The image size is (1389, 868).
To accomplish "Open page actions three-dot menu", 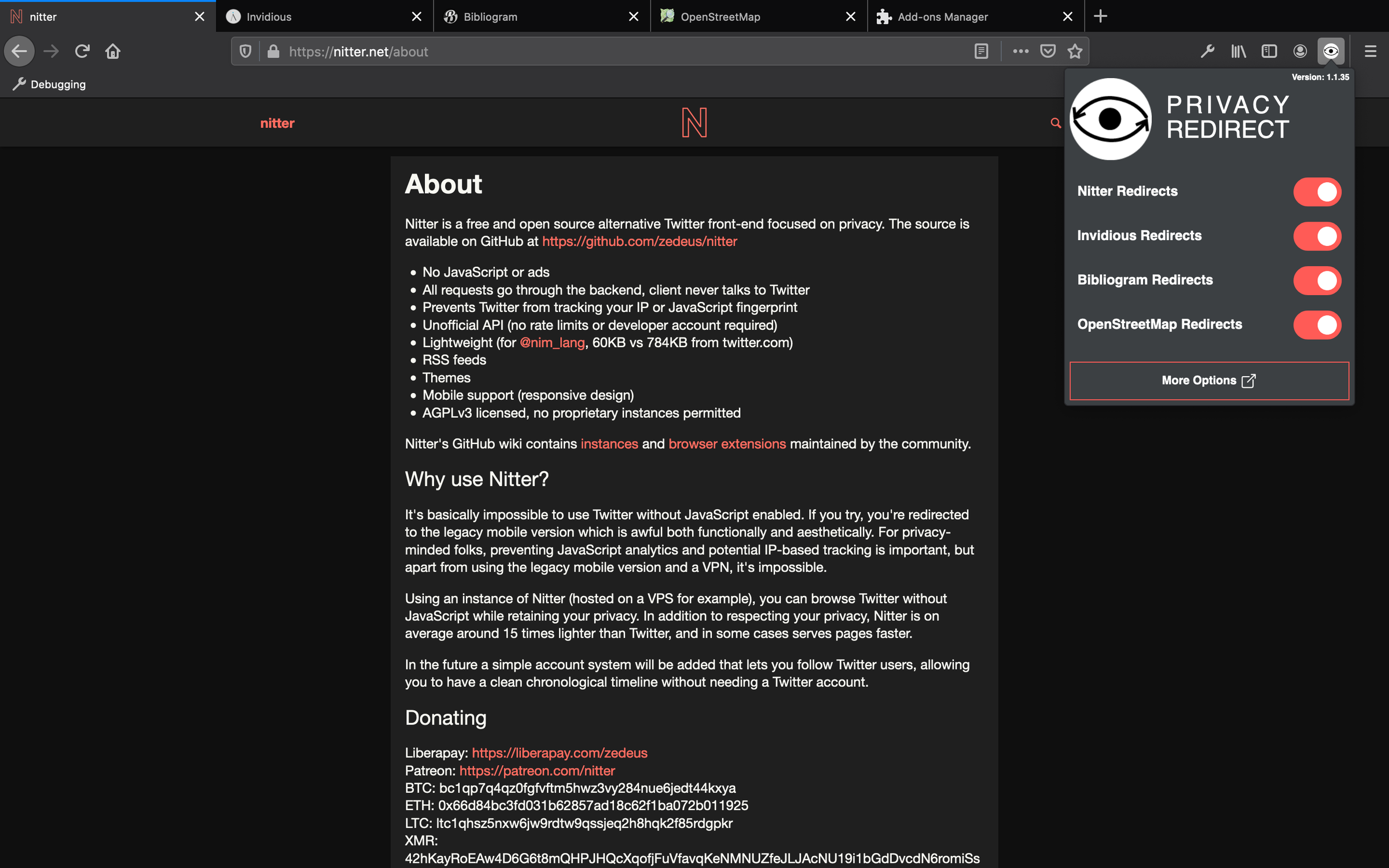I will (x=1020, y=52).
